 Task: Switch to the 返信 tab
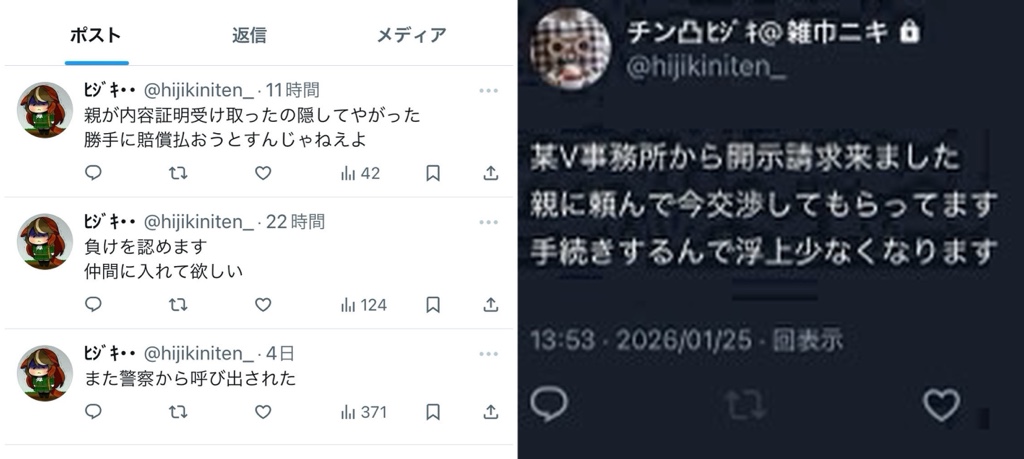[249, 35]
